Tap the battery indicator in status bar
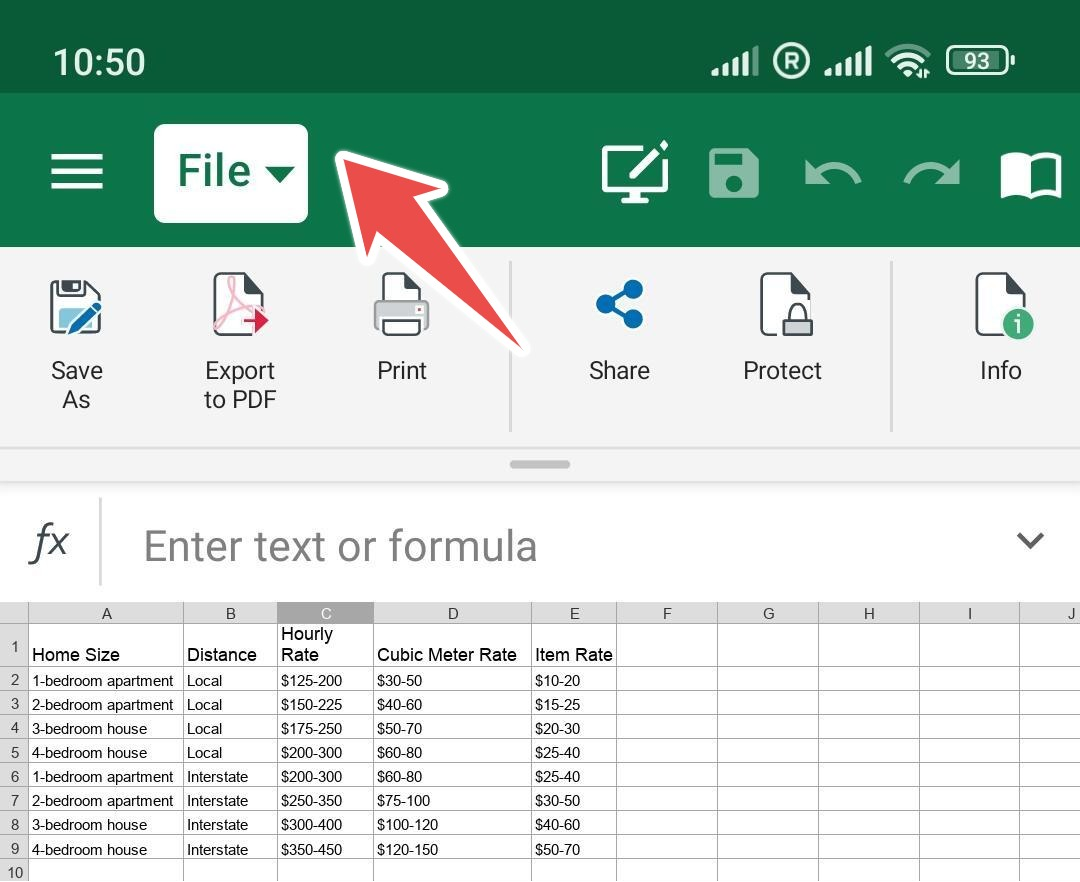1080x882 pixels. [x=980, y=61]
